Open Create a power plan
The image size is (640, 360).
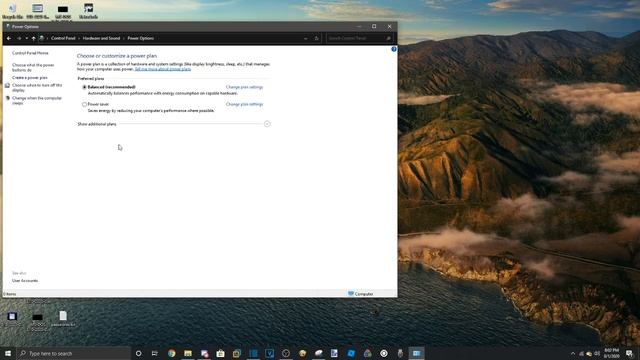point(30,78)
